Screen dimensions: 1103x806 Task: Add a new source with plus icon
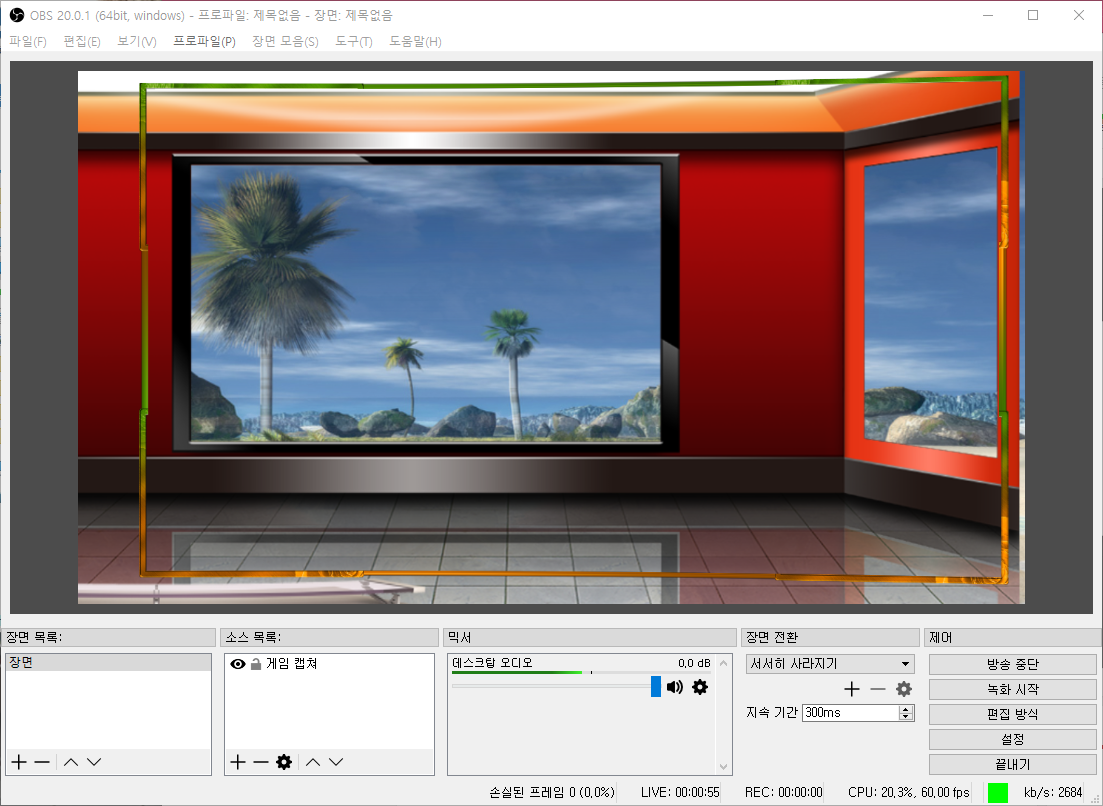[238, 762]
